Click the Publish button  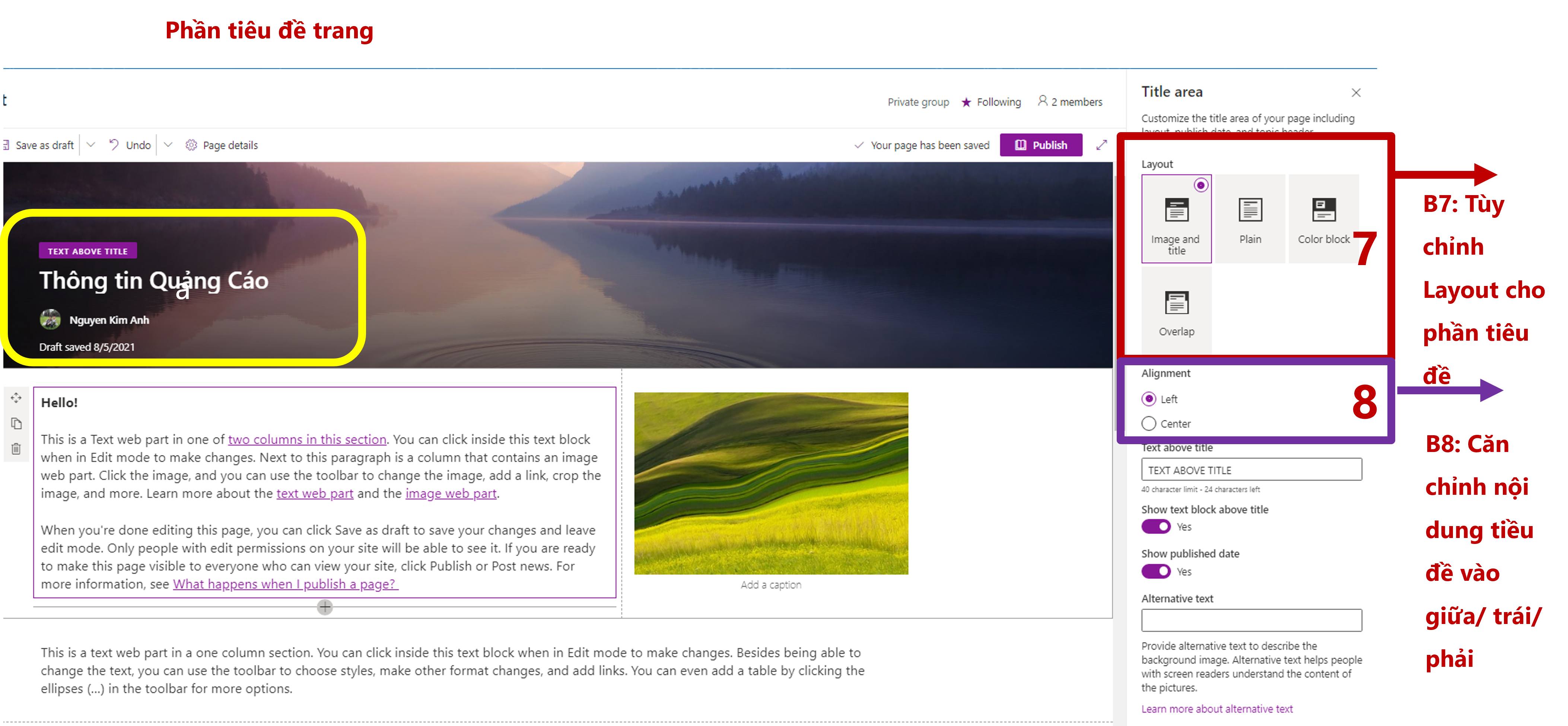pyautogui.click(x=1040, y=145)
